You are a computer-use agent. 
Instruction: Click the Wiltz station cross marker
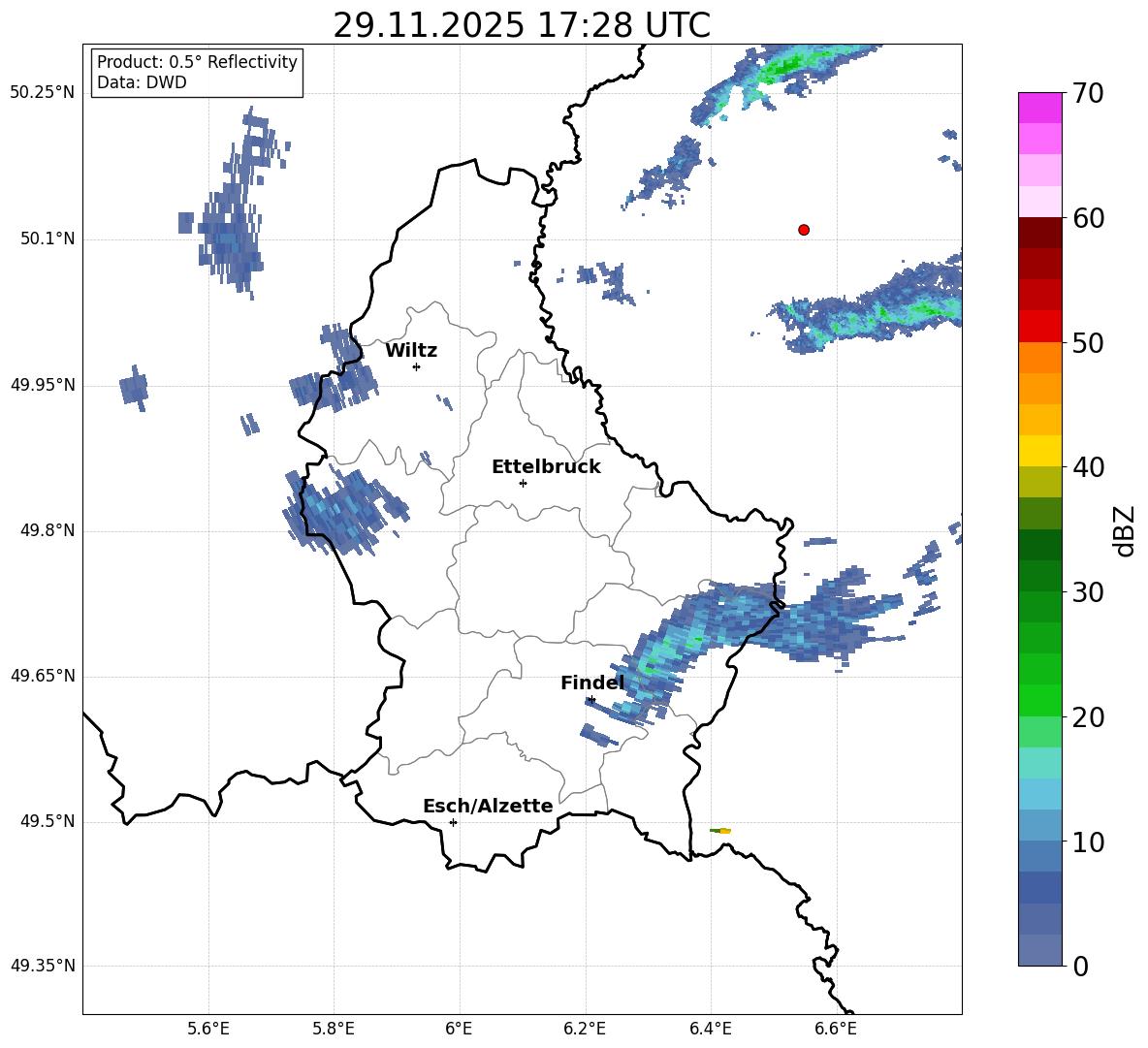point(416,366)
